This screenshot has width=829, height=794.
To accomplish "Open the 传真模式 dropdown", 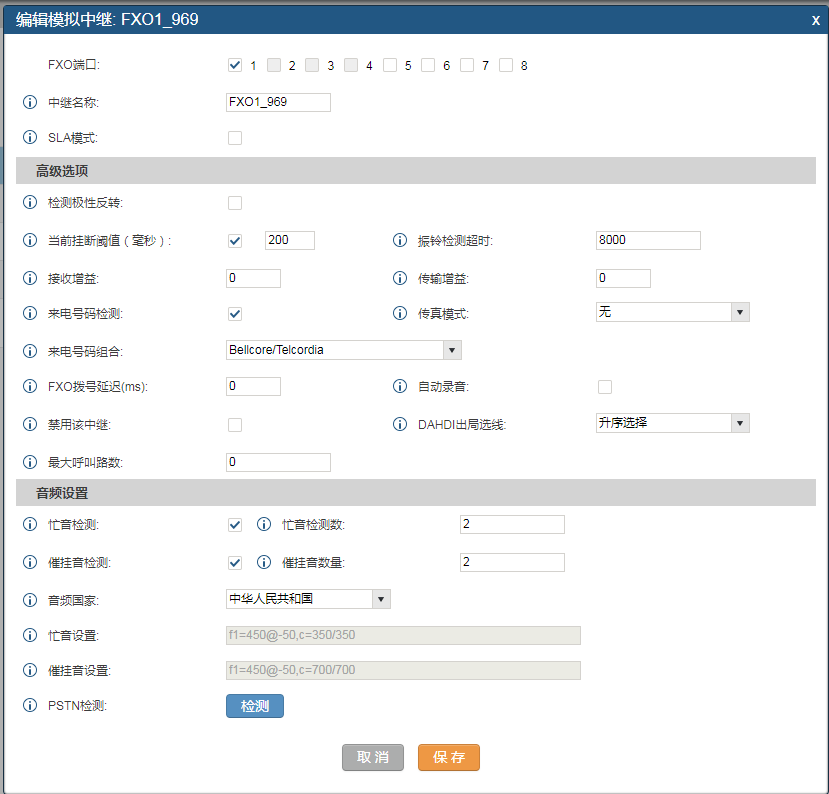I will [x=672, y=312].
